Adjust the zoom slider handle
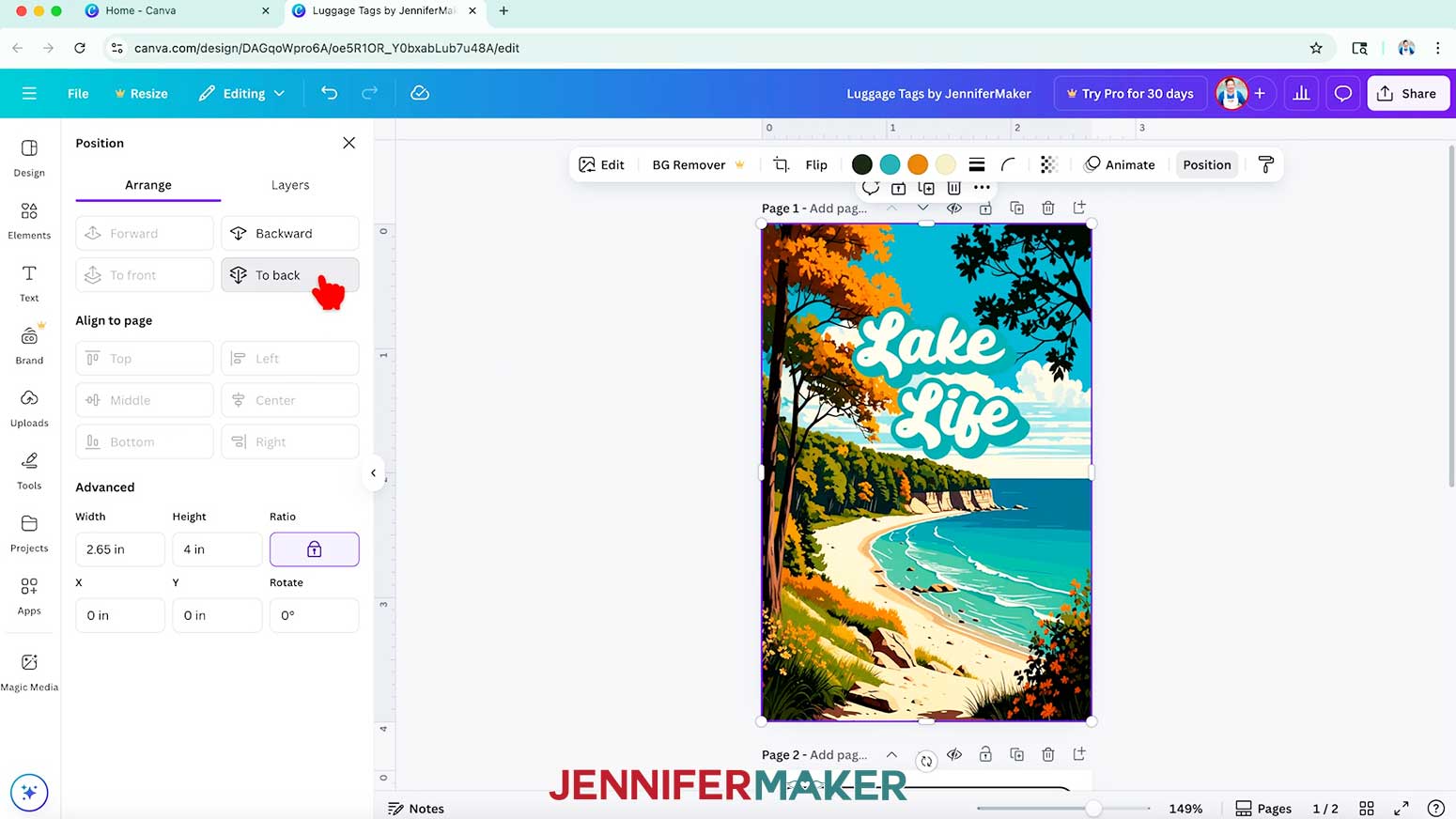The image size is (1456, 819). [1093, 809]
